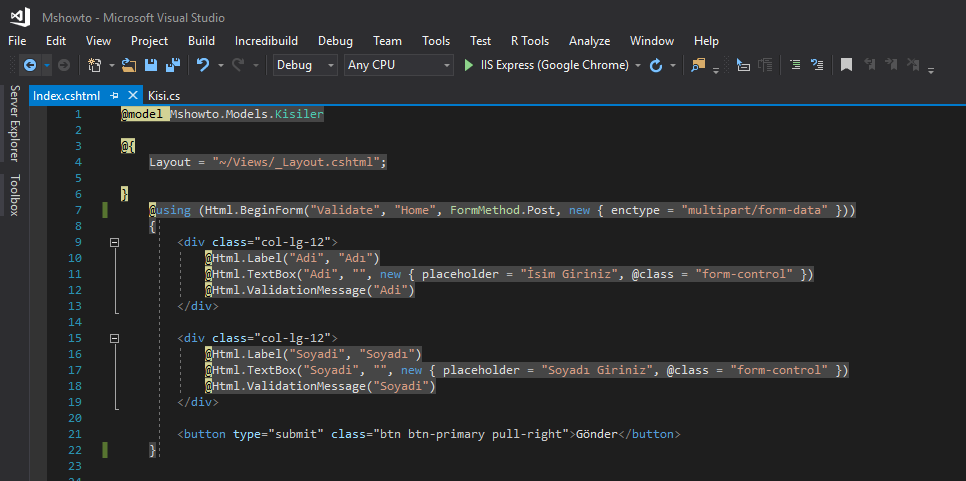Open the Debug configuration dropdown
The width and height of the screenshot is (966, 481).
[x=305, y=65]
